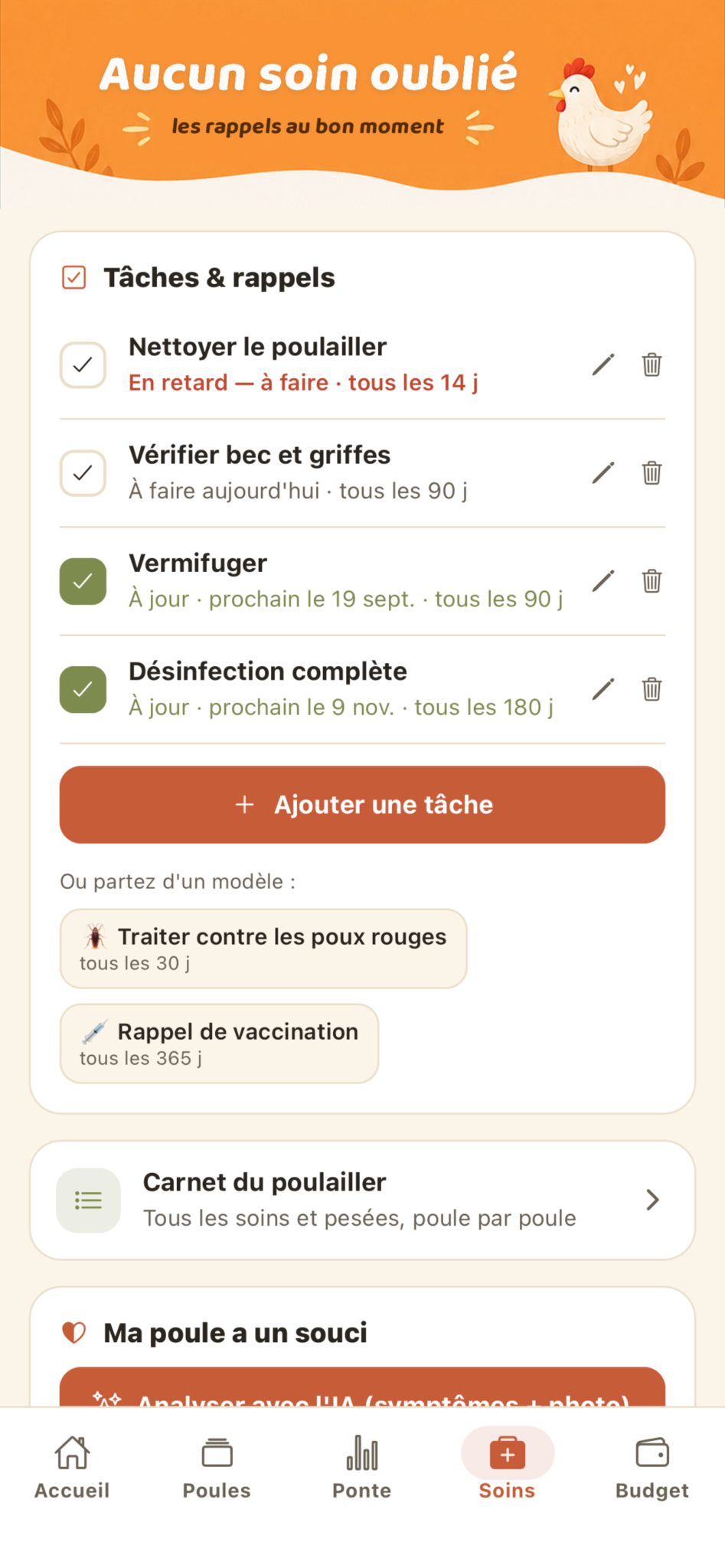Open Carnet du poulailler via chevron arrow
Image resolution: width=725 pixels, height=1568 pixels.
652,1200
